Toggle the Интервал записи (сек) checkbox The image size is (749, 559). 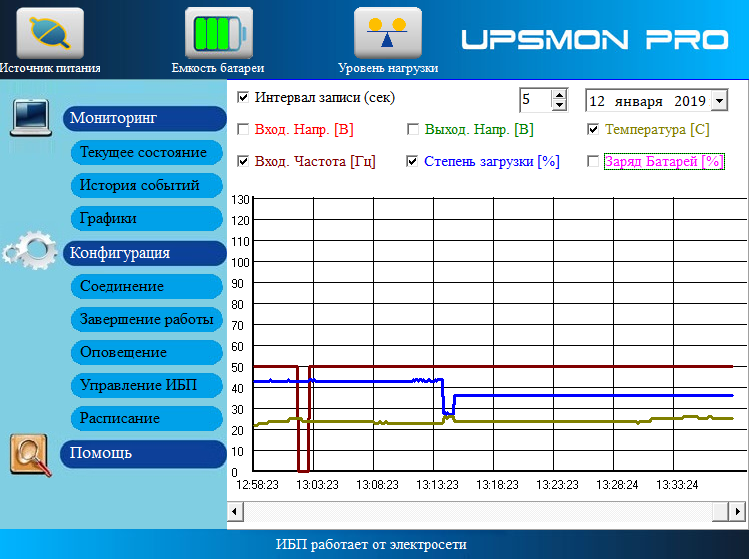point(243,97)
